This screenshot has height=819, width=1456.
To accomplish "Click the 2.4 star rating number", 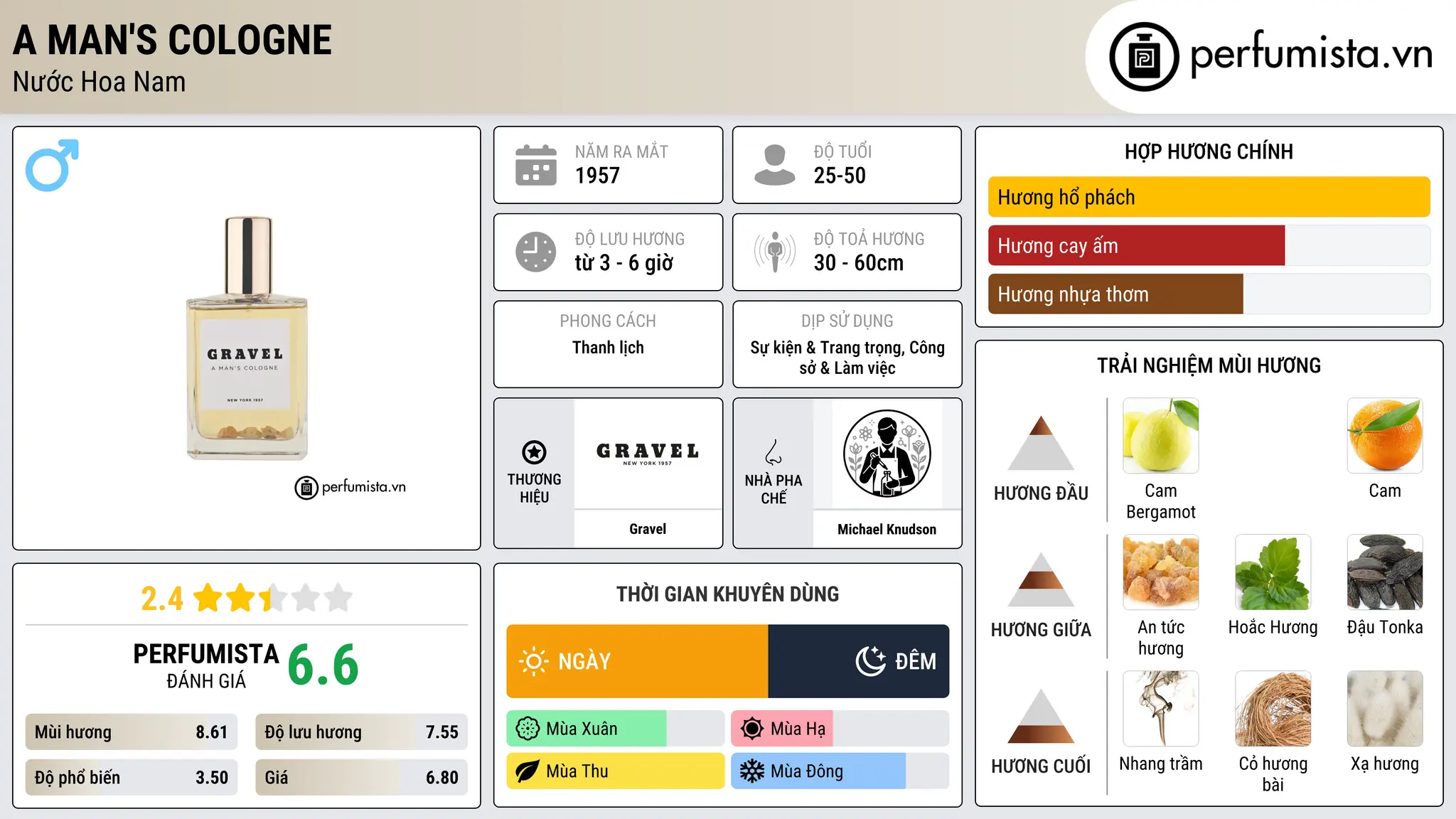I will (162, 599).
